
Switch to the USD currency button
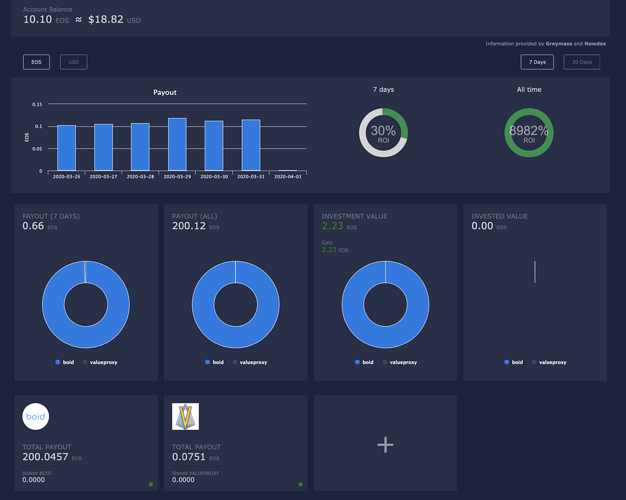[x=73, y=62]
